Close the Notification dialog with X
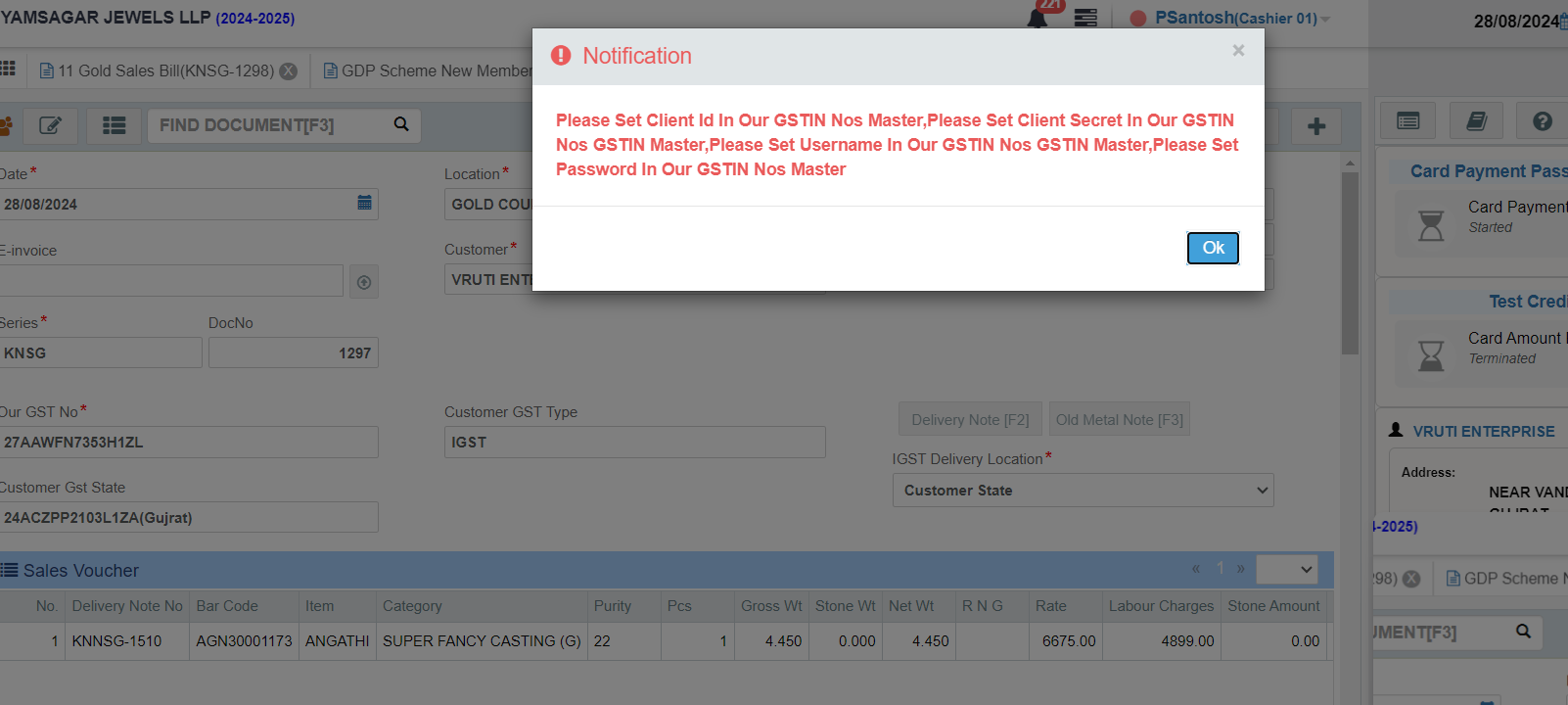Image resolution: width=1568 pixels, height=705 pixels. point(1238,50)
